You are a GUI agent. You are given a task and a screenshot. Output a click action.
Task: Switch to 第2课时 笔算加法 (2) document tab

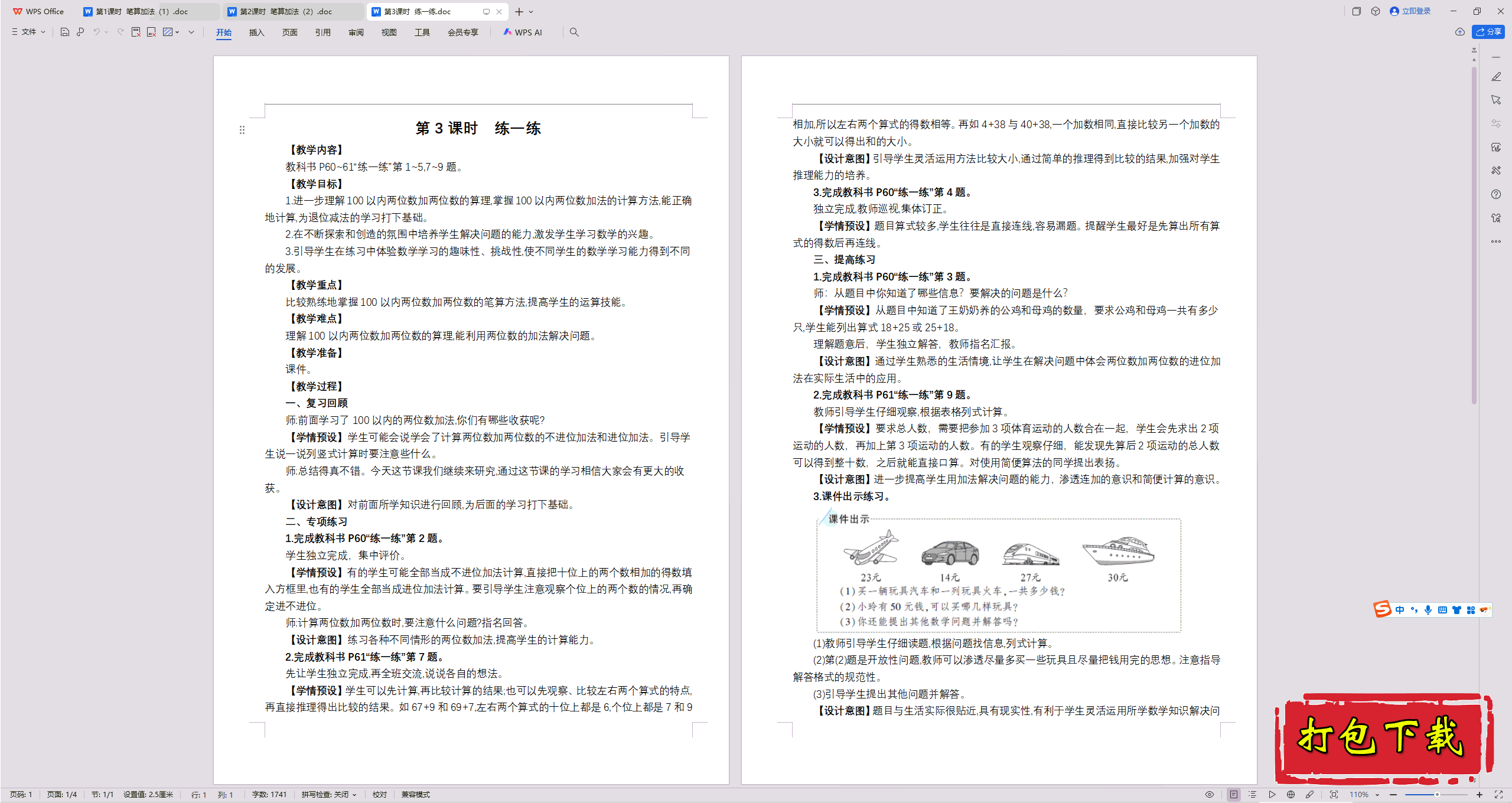[x=293, y=11]
